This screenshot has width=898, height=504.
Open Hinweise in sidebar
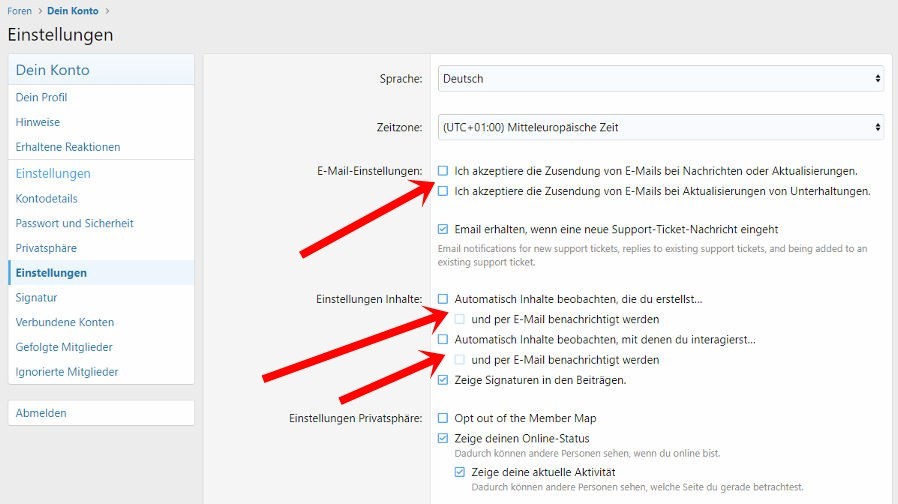(x=101, y=122)
